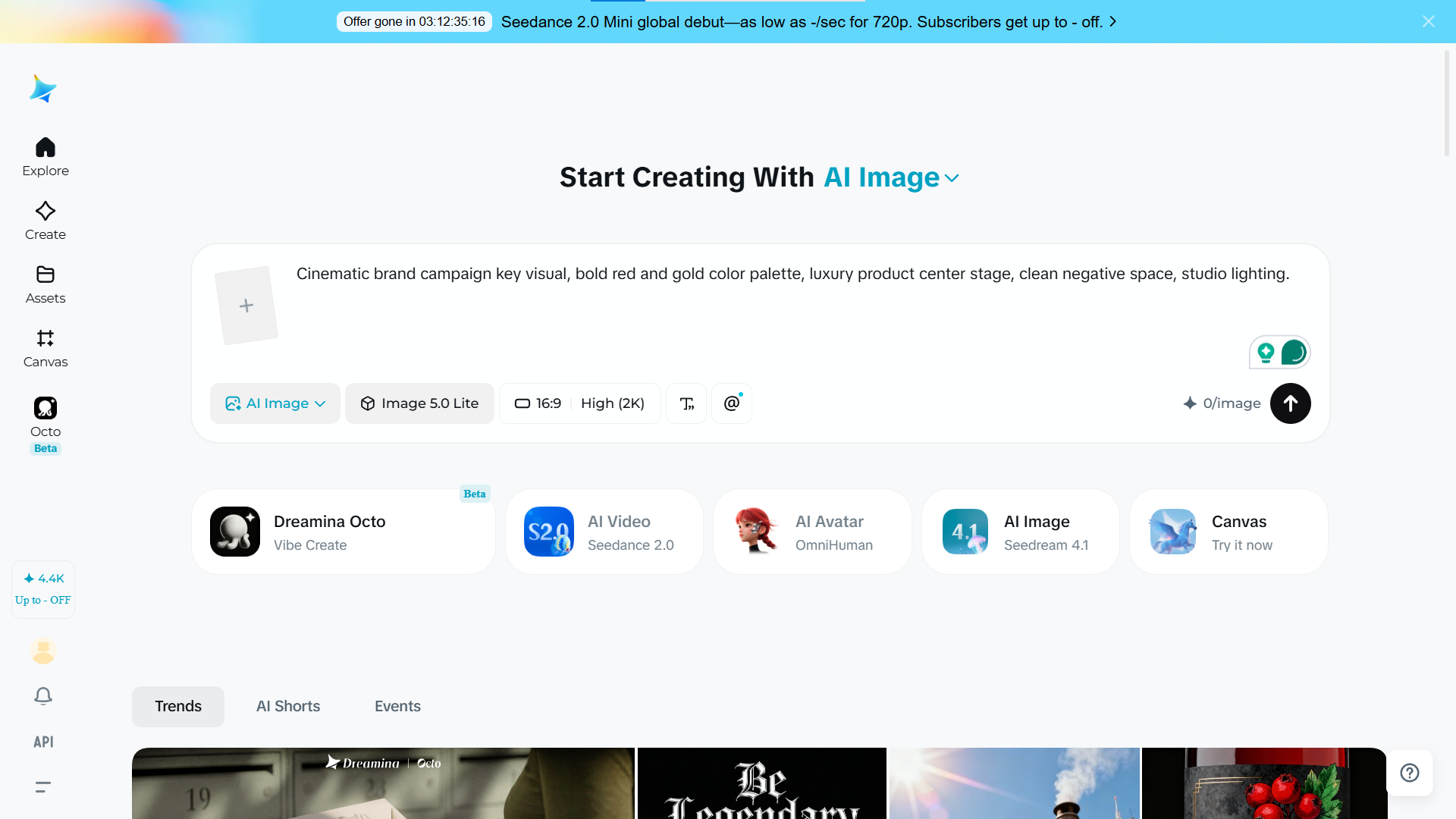This screenshot has width=1456, height=819.
Task: Switch to the Events tab
Action: click(397, 707)
